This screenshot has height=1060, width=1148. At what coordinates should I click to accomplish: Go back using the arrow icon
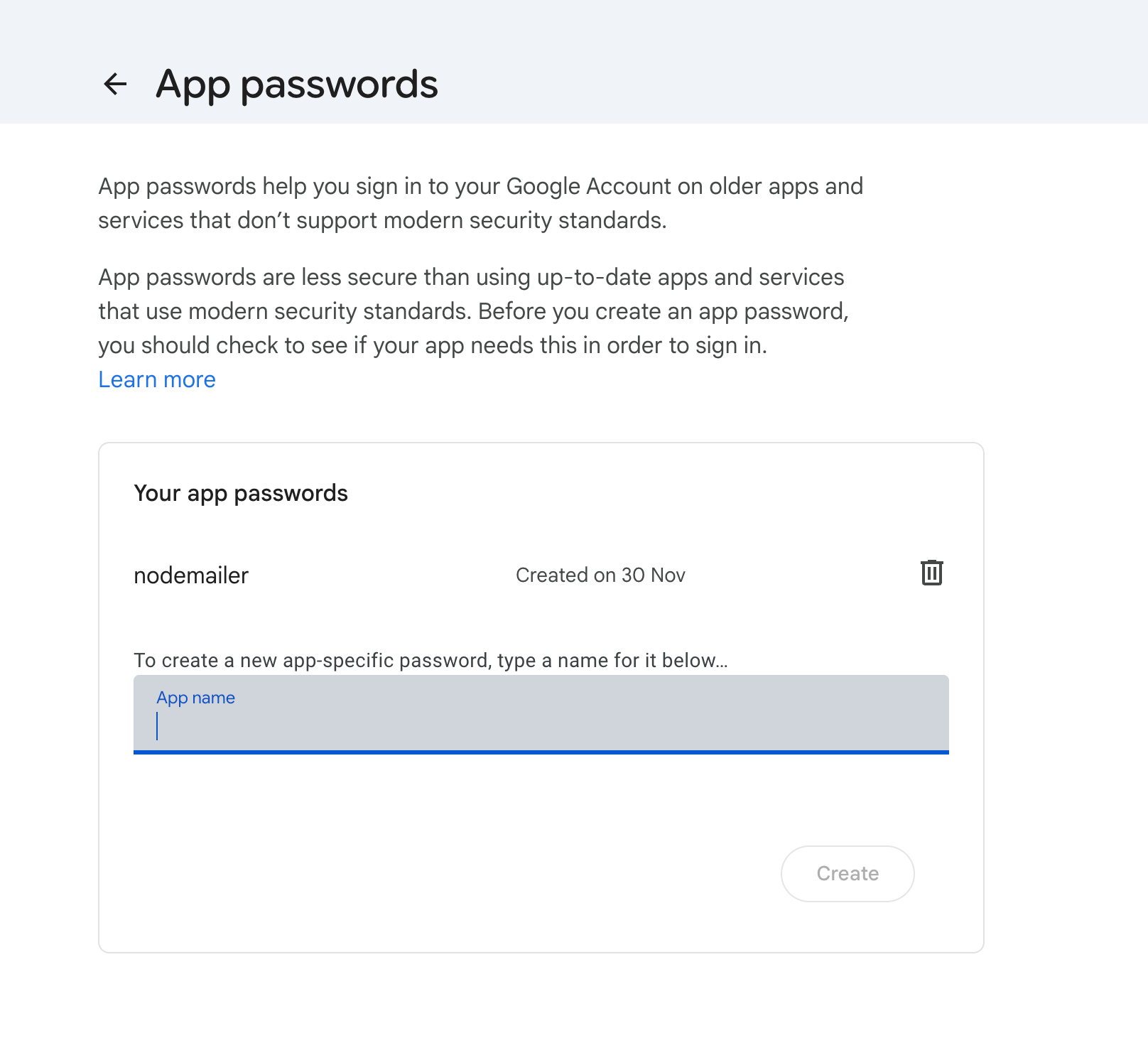click(115, 85)
